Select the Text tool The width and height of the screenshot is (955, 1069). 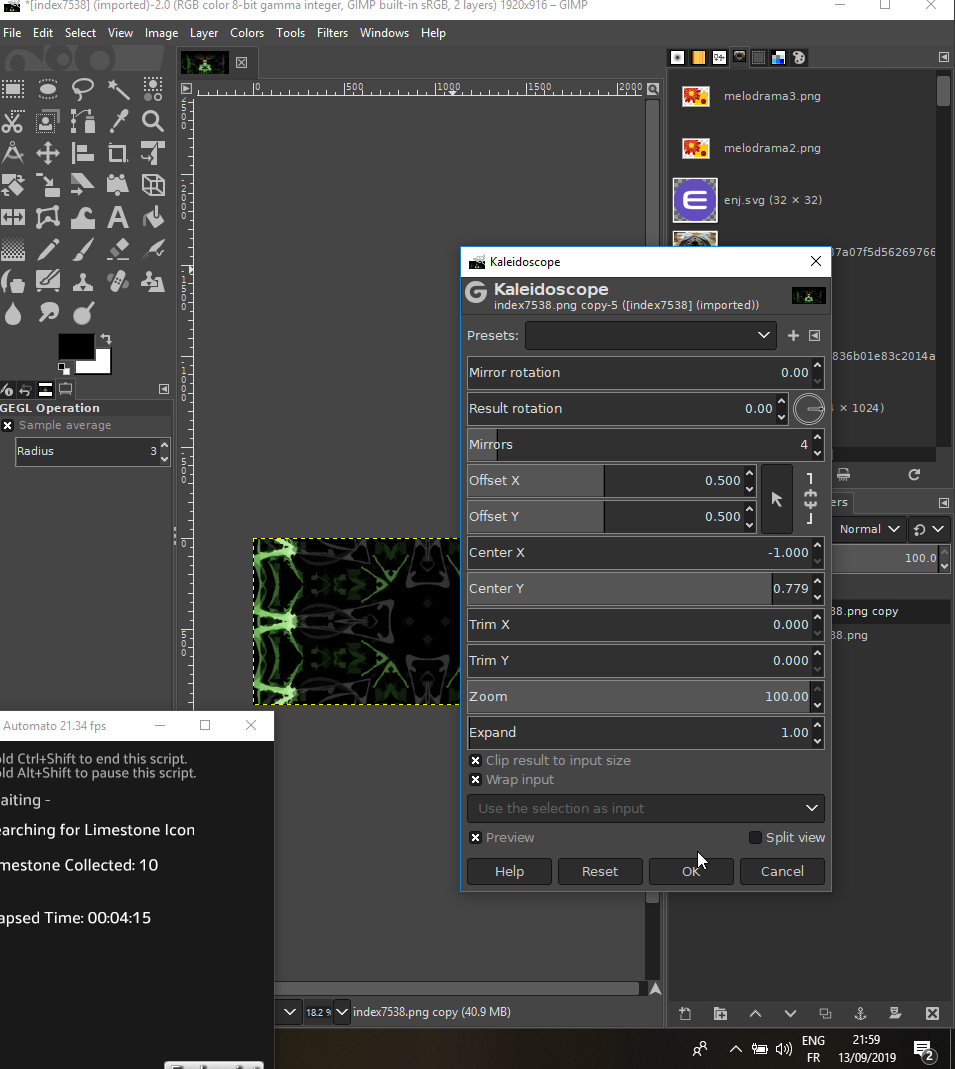point(118,217)
